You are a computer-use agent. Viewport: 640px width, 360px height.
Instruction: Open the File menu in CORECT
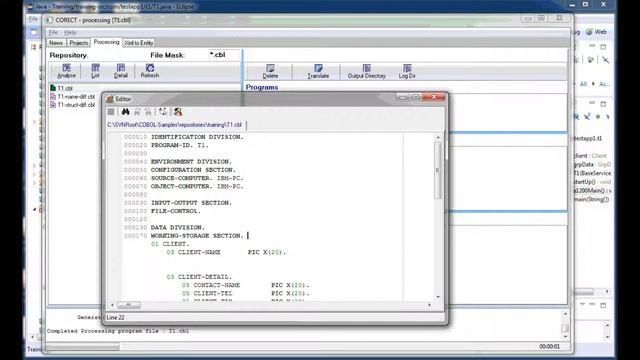click(53, 32)
